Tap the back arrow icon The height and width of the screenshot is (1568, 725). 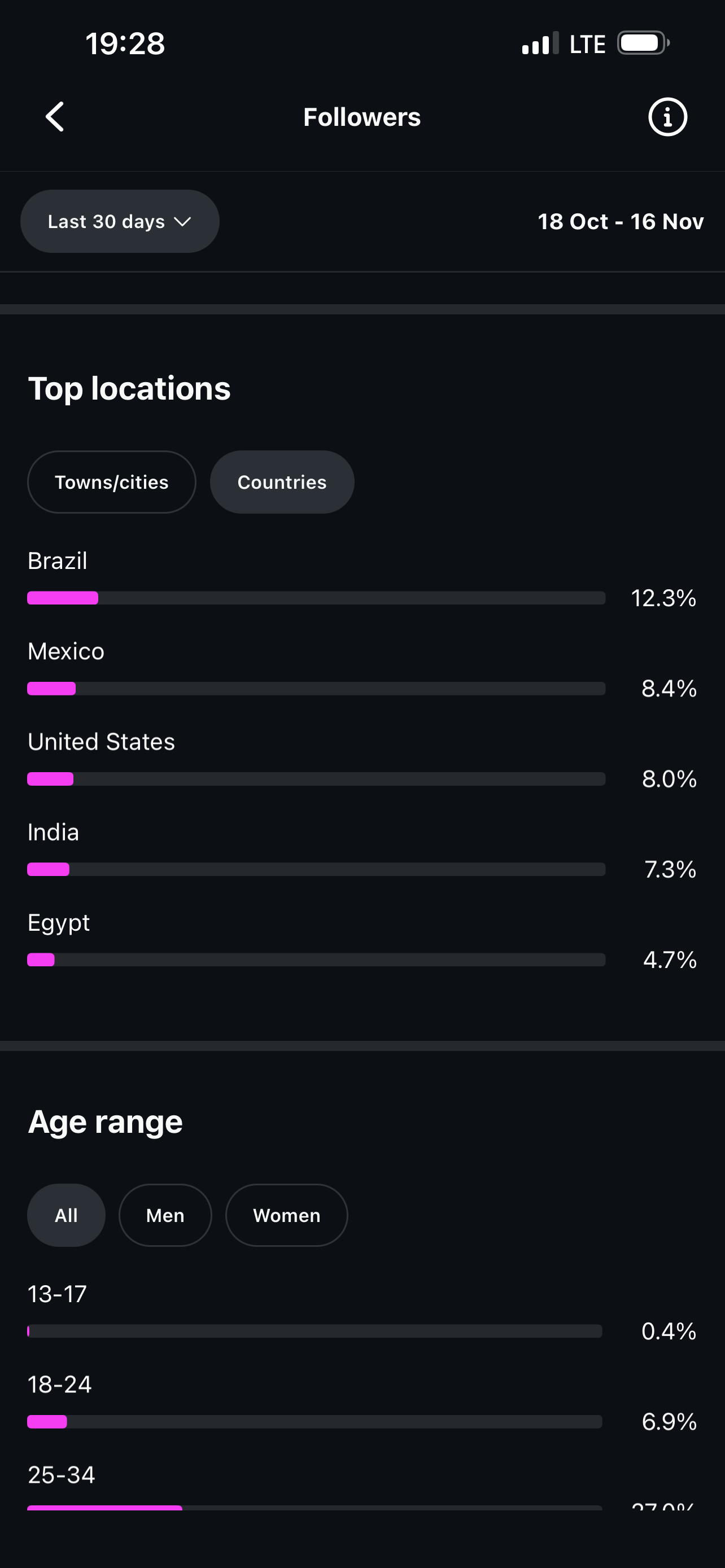point(55,117)
